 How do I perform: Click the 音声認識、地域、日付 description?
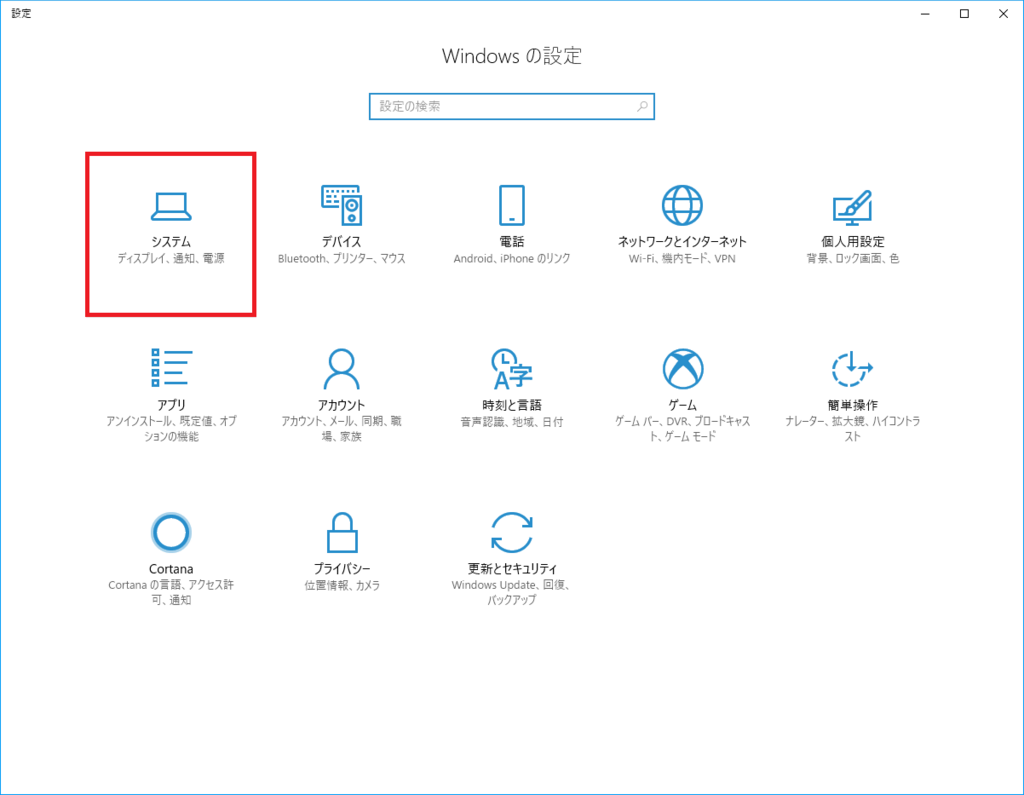(x=512, y=422)
